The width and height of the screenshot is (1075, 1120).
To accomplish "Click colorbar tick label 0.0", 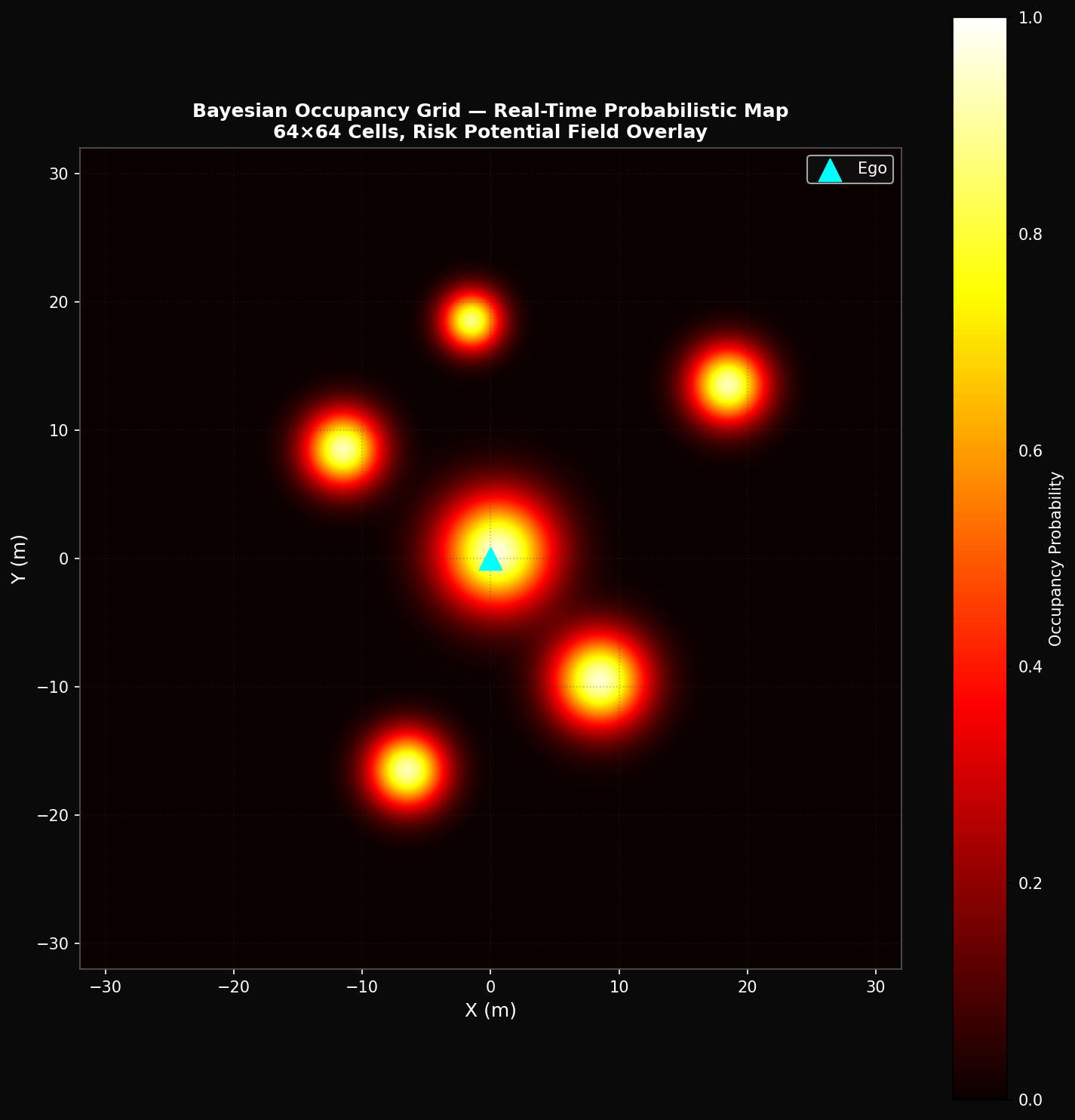I will pyautogui.click(x=1030, y=1100).
